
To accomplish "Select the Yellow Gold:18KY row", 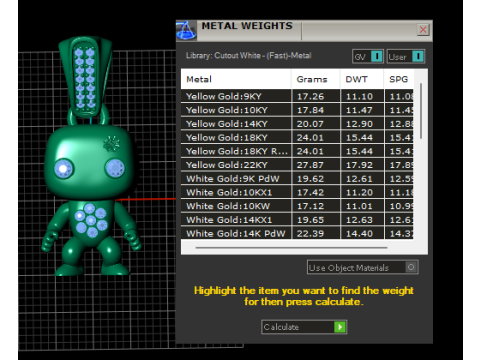I will pyautogui.click(x=297, y=137).
